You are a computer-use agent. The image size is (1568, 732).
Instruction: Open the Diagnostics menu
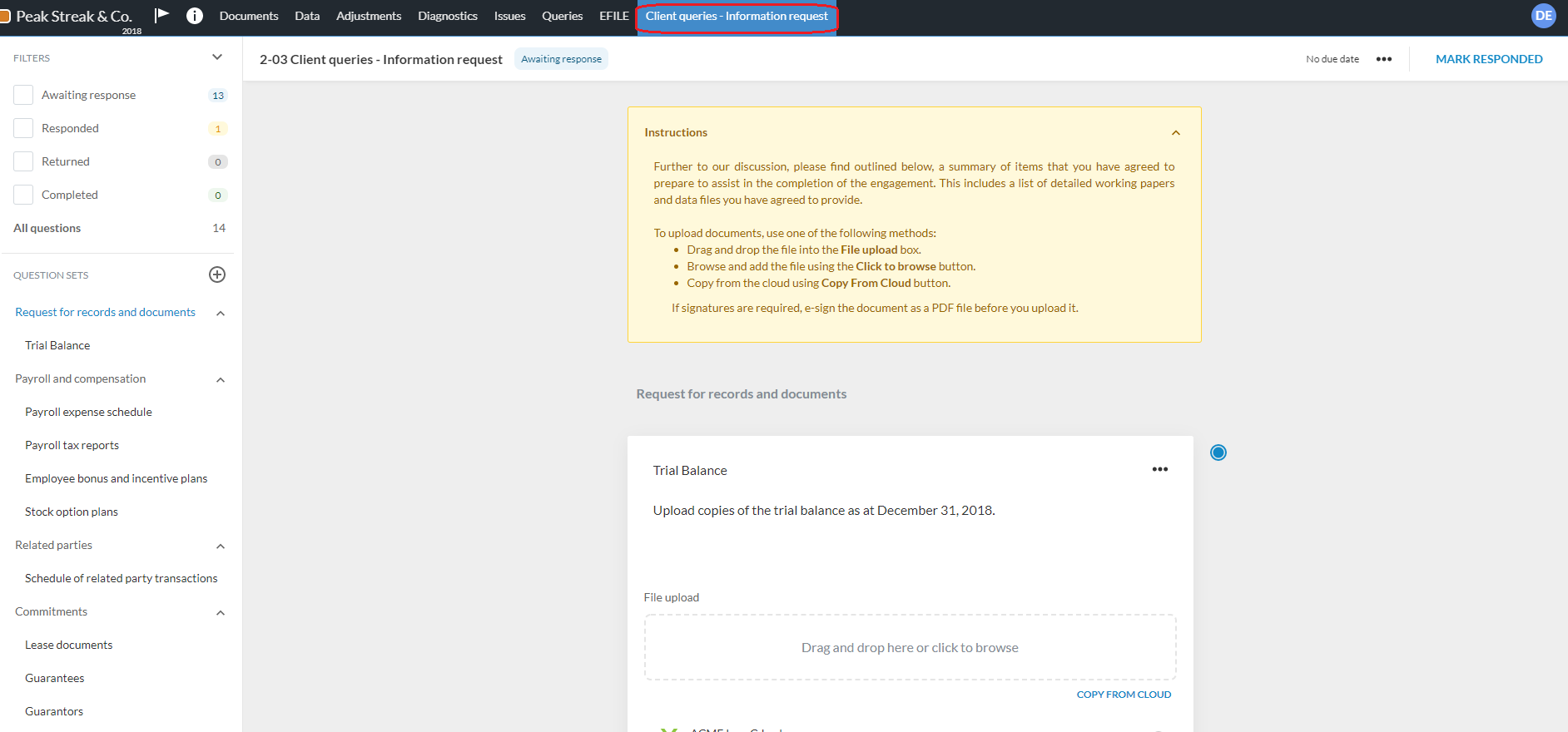point(447,16)
